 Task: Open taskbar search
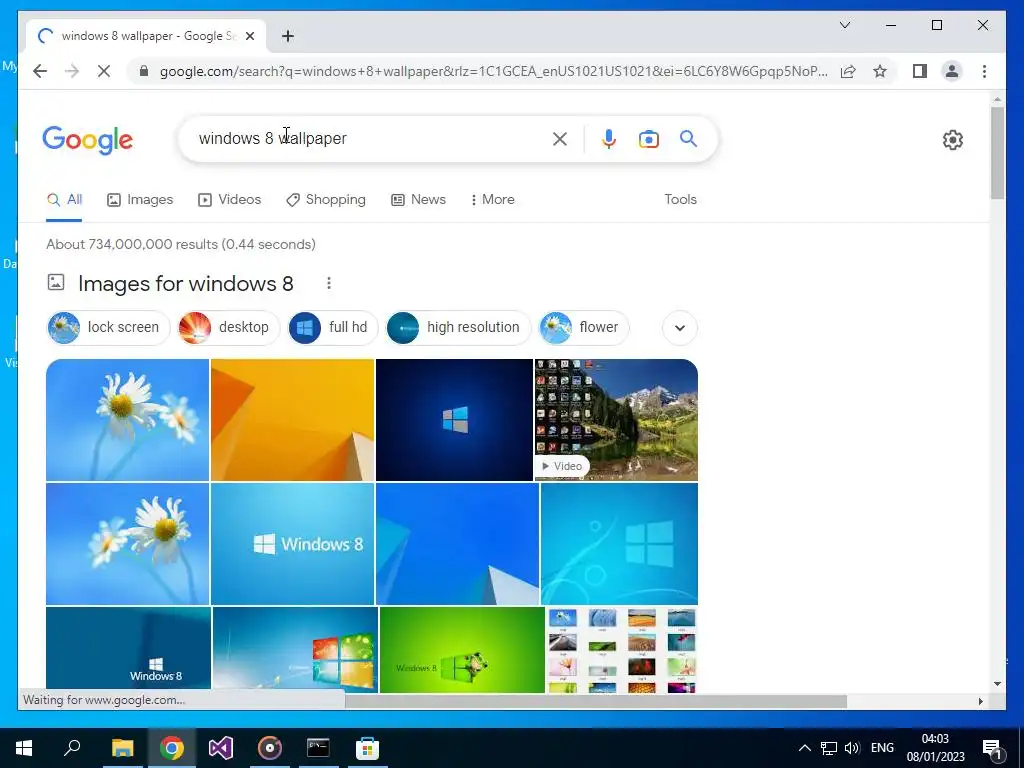(72, 748)
